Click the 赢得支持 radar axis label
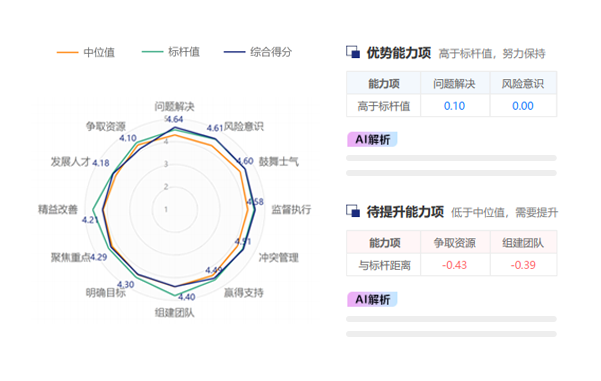This screenshot has height=381, width=601. pyautogui.click(x=244, y=293)
